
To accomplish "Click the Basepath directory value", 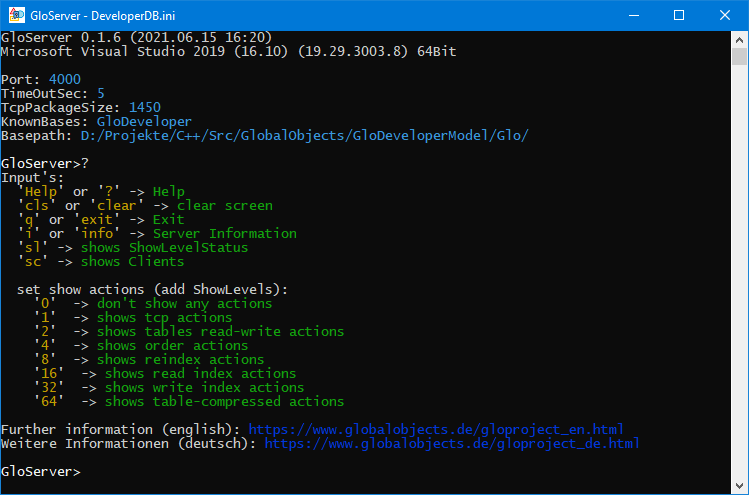I will (x=304, y=136).
